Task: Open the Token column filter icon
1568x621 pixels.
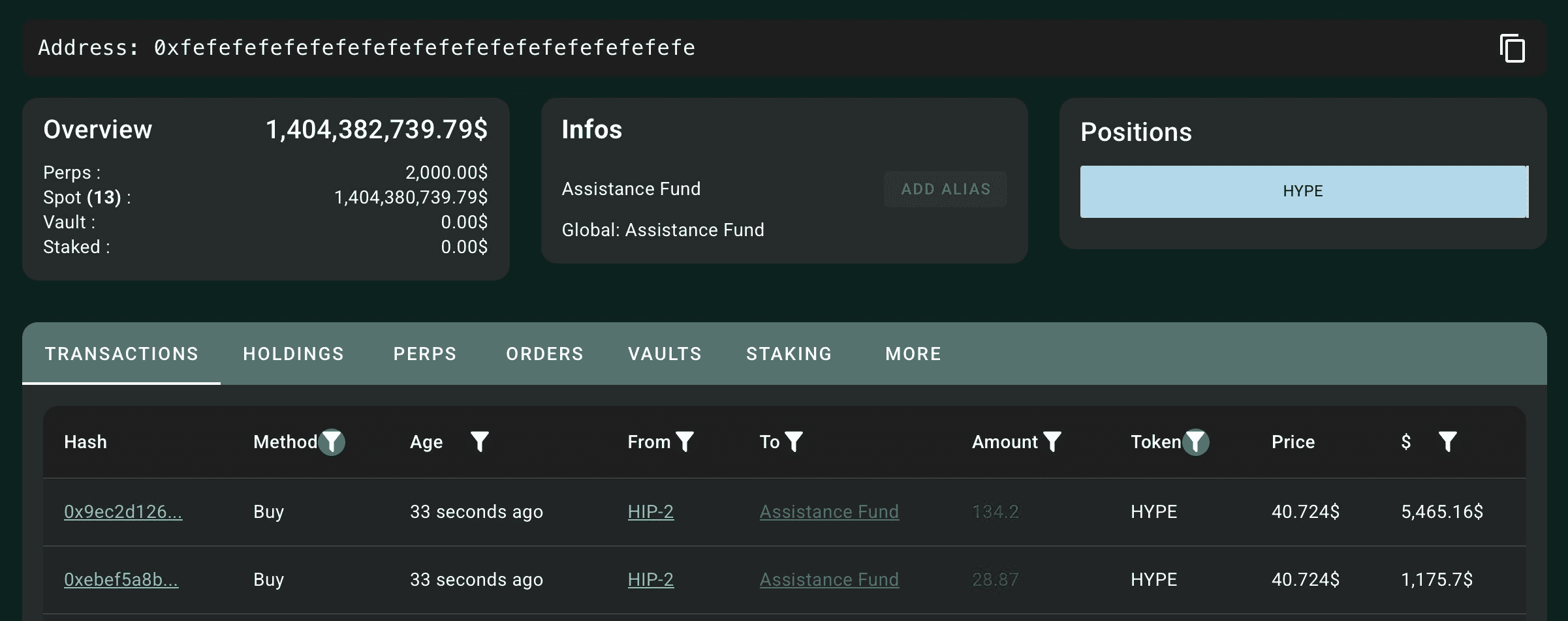Action: tap(1196, 442)
